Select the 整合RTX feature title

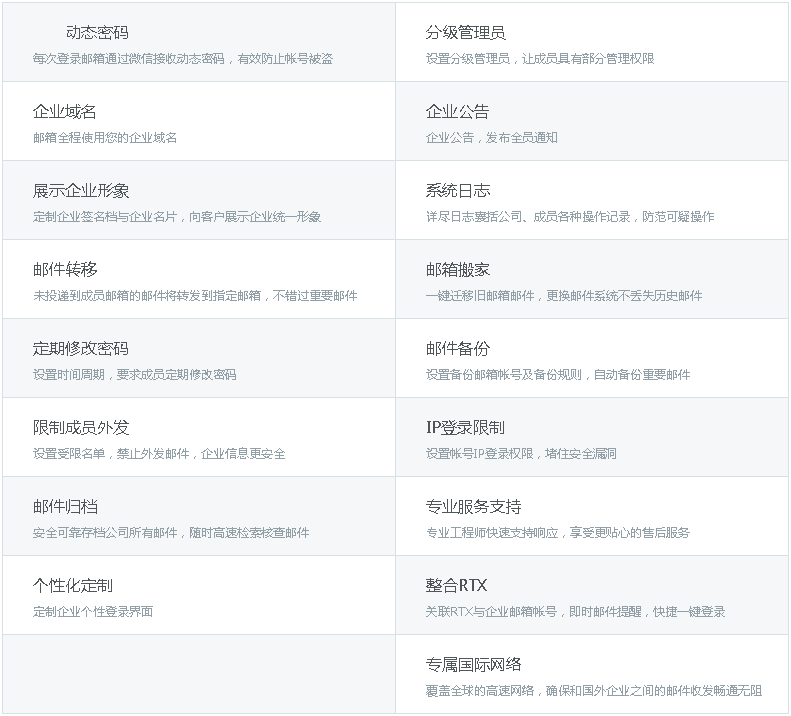point(456,586)
